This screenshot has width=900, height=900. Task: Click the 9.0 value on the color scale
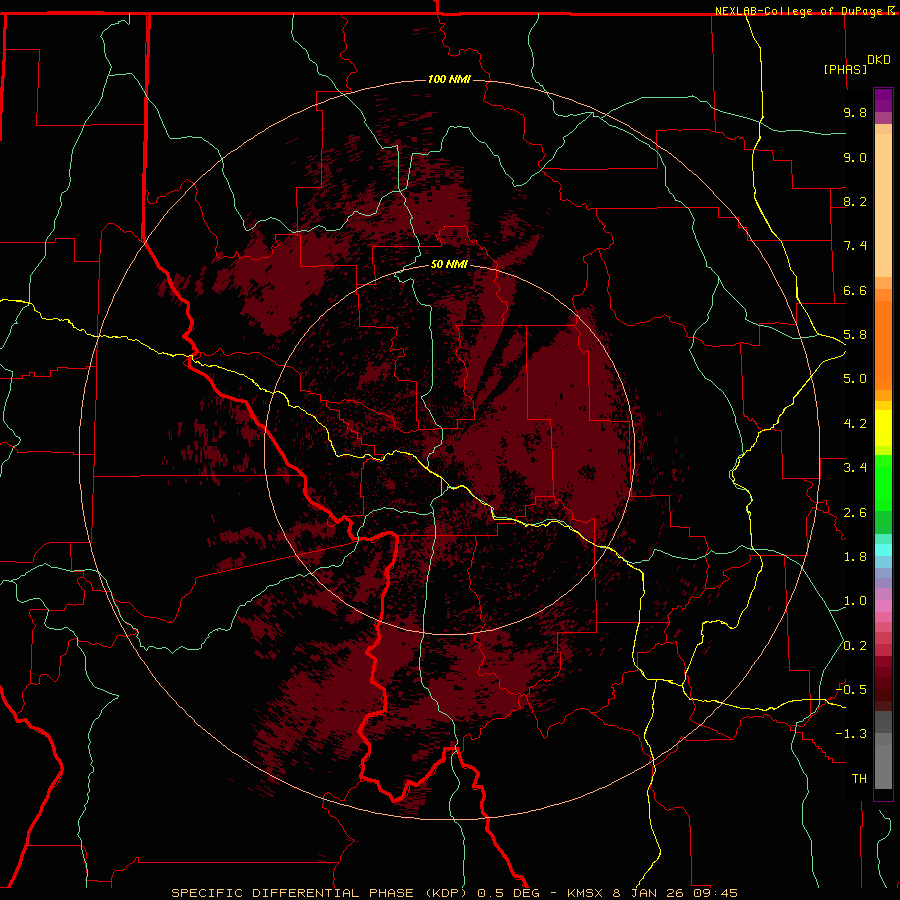[x=855, y=157]
